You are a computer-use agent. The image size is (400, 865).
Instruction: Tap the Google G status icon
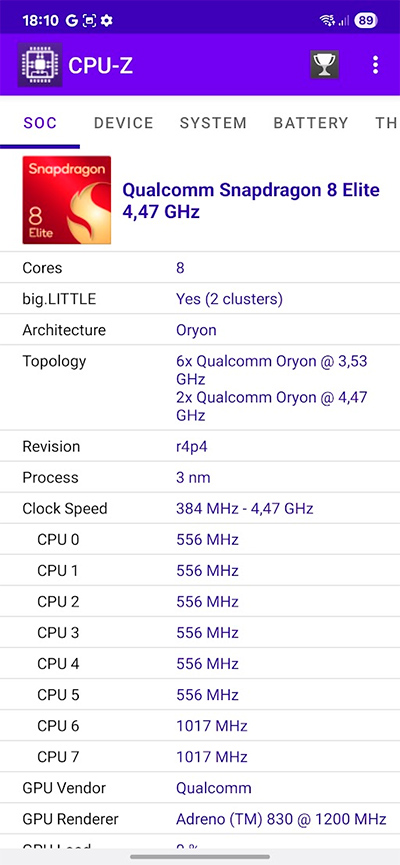[71, 21]
